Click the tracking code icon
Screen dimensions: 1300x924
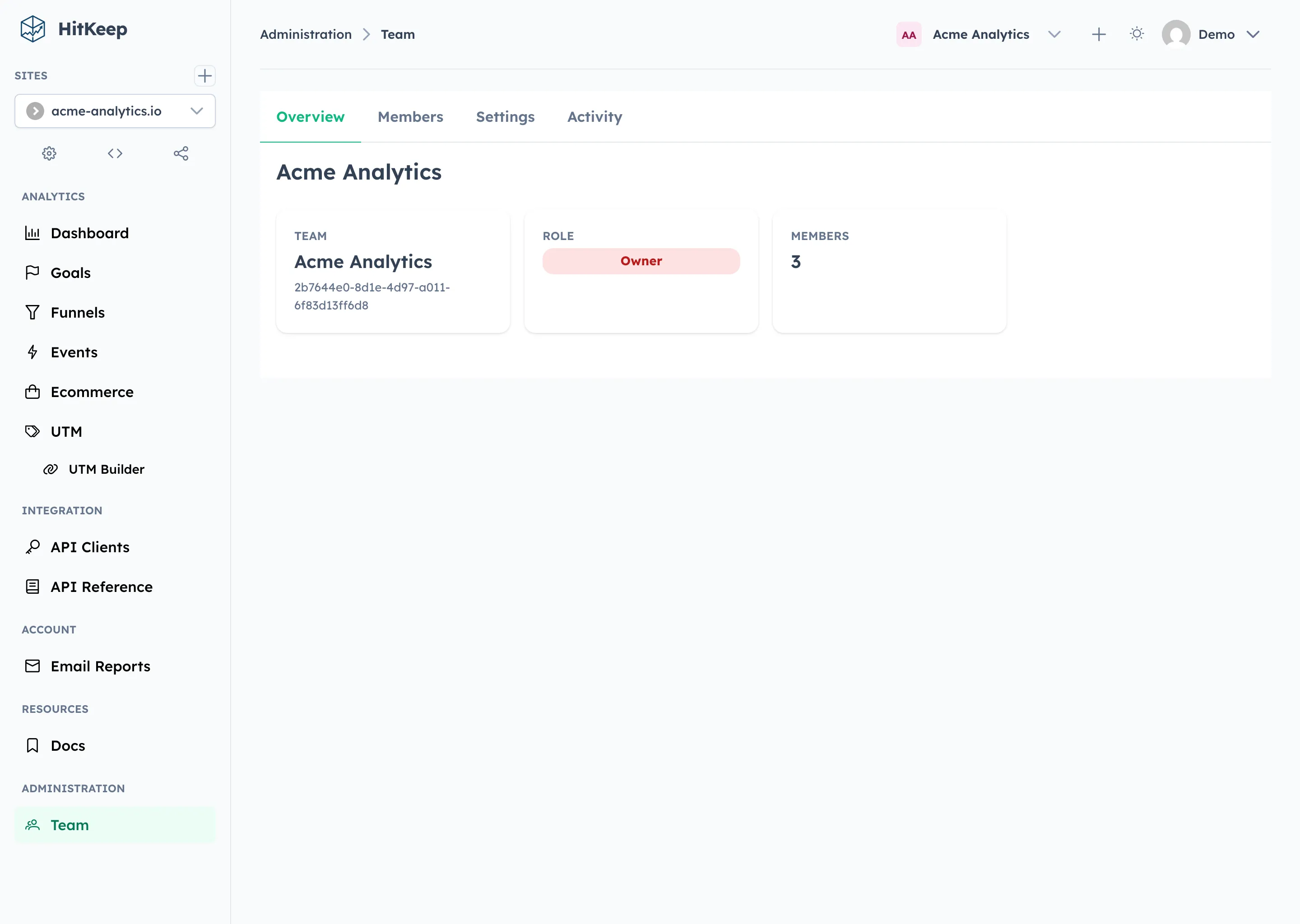(114, 153)
